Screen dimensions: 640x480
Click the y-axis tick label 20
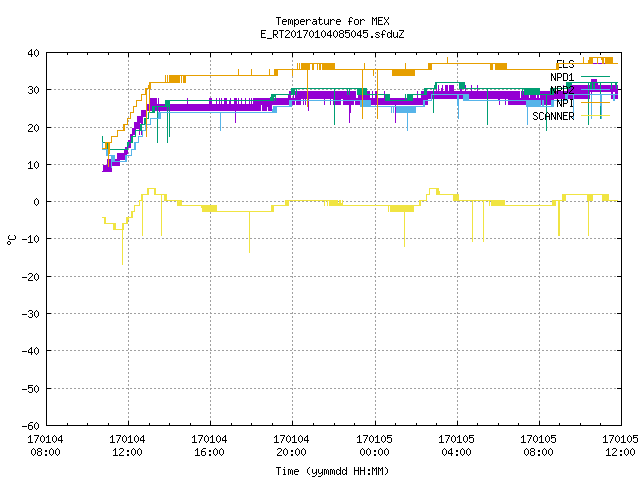(x=33, y=128)
